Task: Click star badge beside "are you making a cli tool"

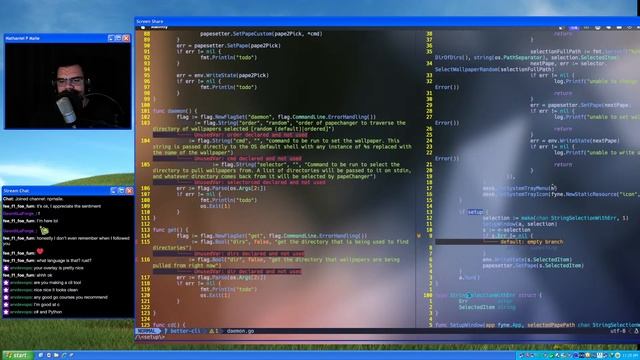Action: click(x=6, y=282)
